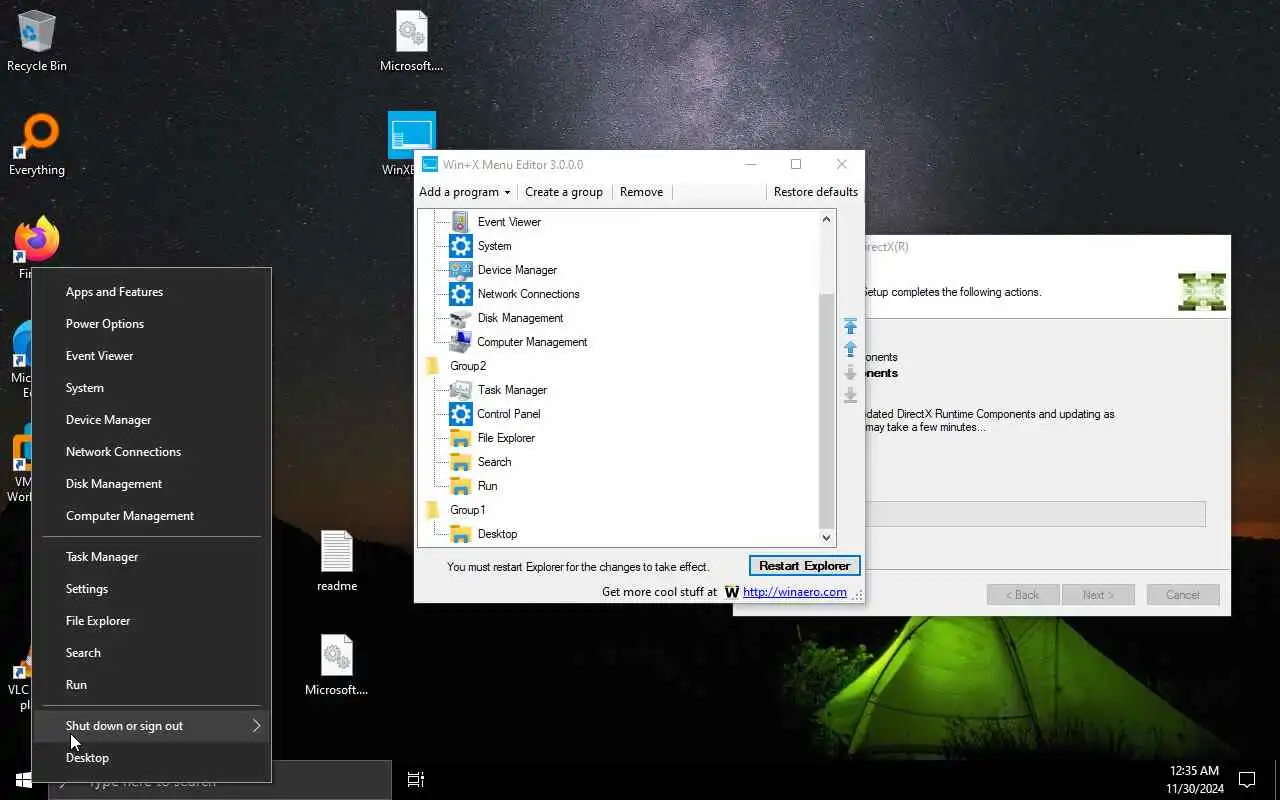
Task: Choose Desktop from Win+X menu
Action: tap(152, 758)
